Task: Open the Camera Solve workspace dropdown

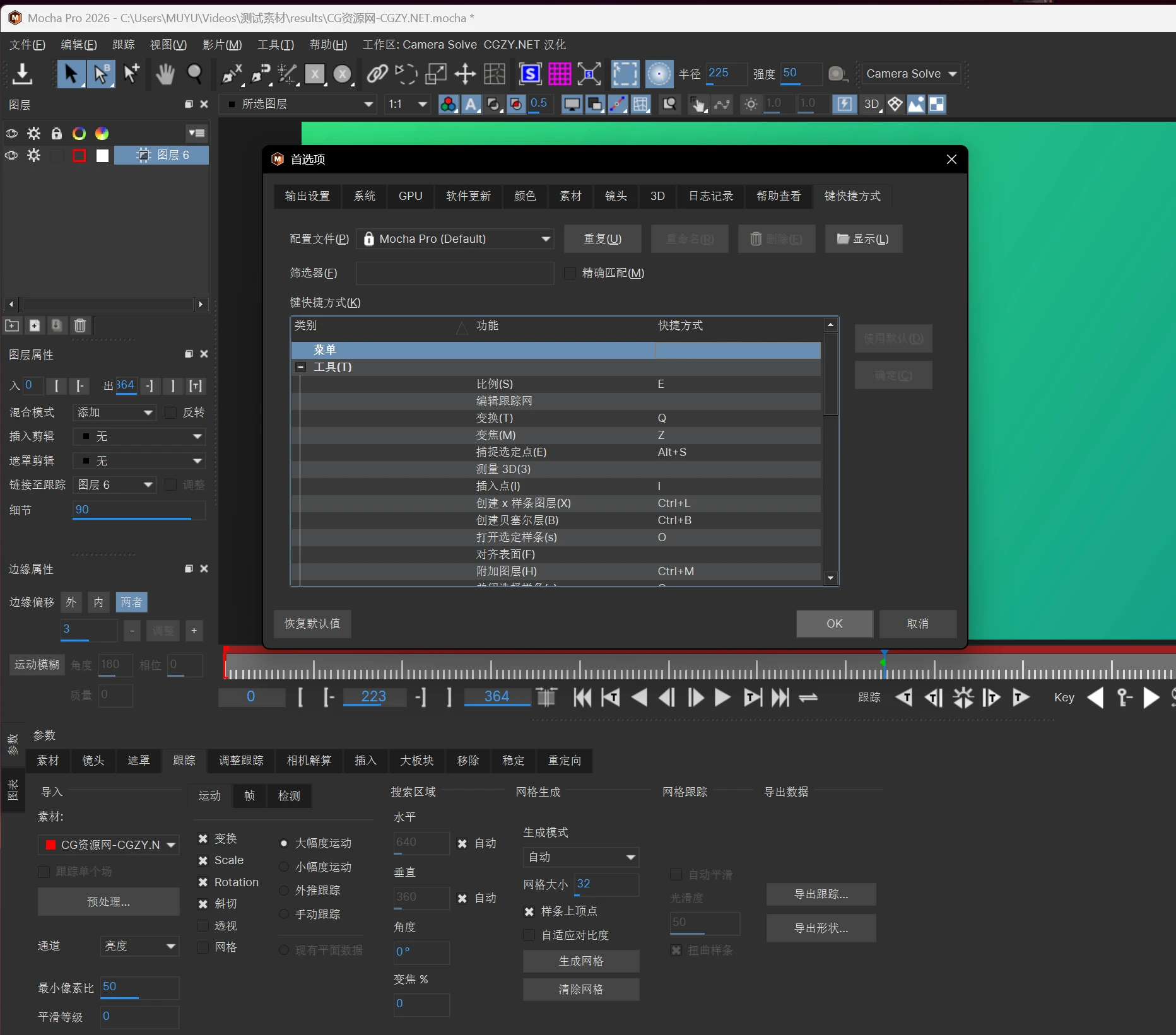Action: coord(910,73)
